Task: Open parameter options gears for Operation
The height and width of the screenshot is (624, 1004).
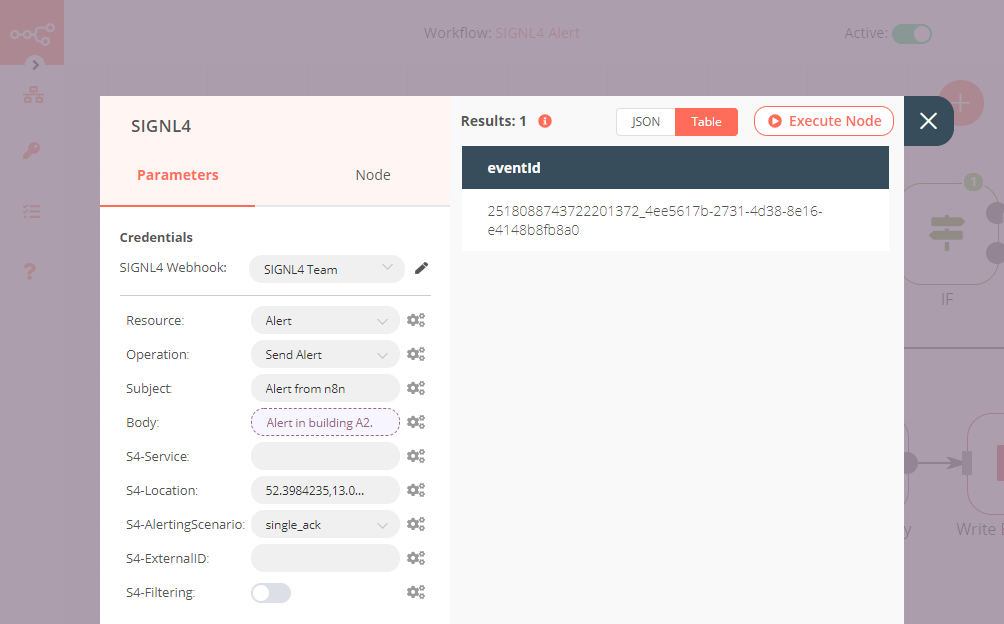Action: pos(416,354)
